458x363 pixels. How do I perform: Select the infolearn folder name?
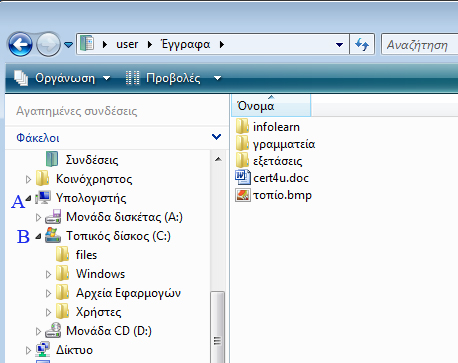[276, 127]
